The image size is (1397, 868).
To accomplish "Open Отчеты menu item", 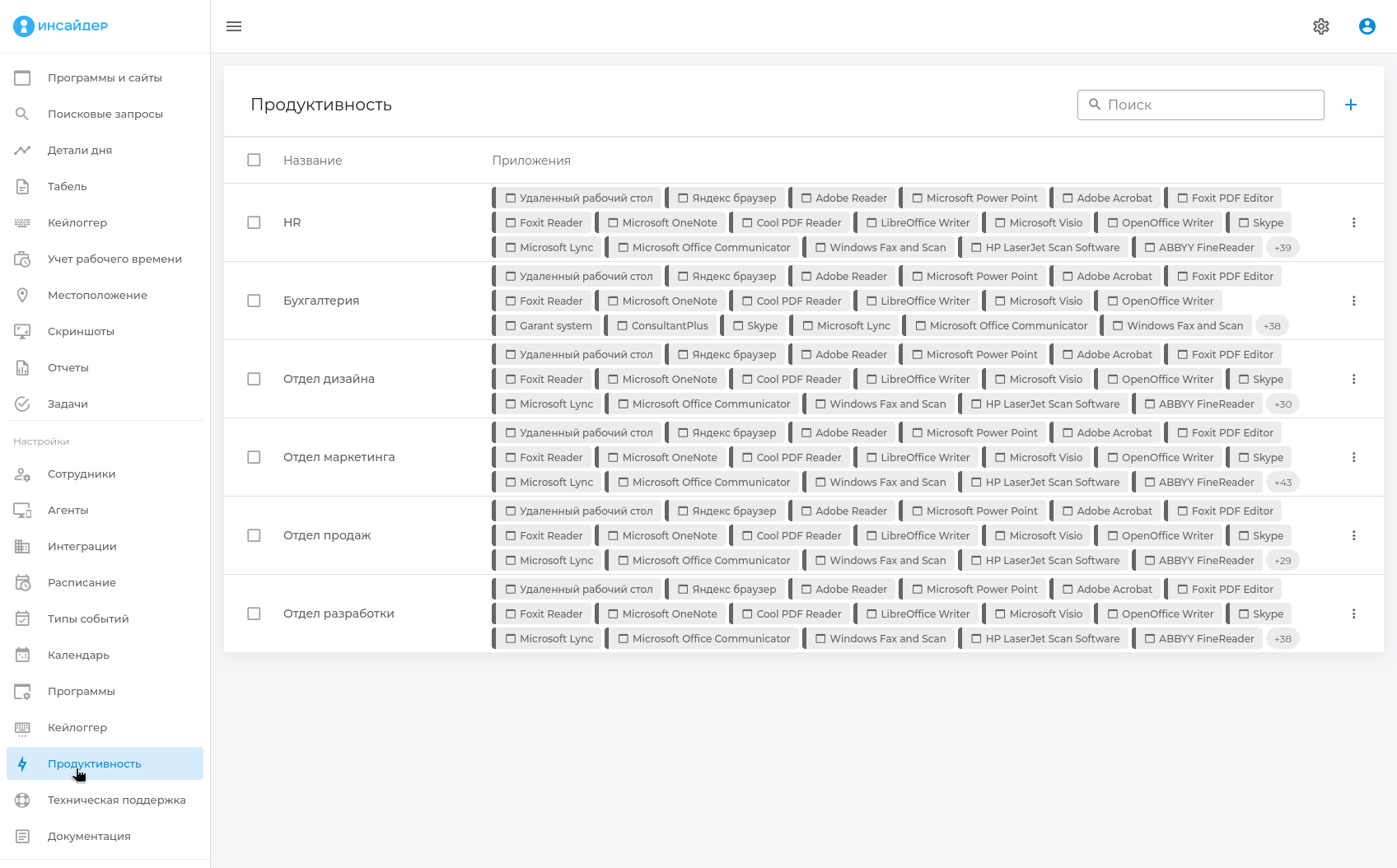I will click(x=68, y=367).
